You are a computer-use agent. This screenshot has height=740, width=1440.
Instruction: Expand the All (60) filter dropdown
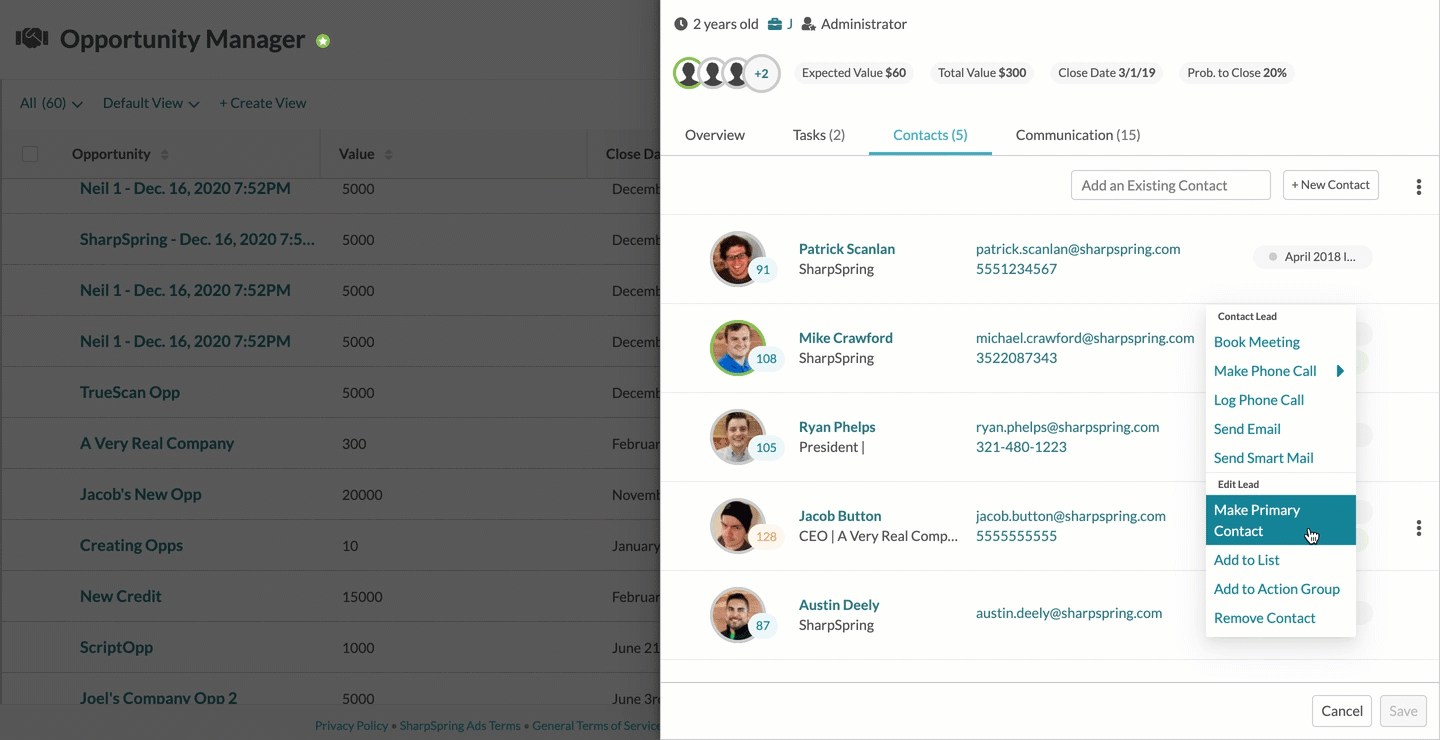51,103
